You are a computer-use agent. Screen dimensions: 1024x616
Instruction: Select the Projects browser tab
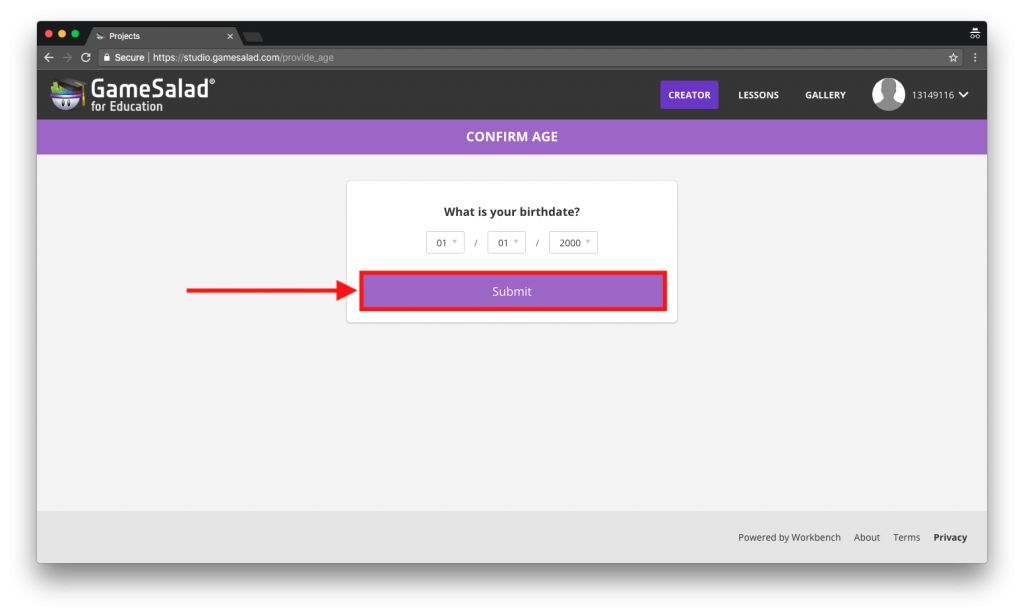click(163, 36)
